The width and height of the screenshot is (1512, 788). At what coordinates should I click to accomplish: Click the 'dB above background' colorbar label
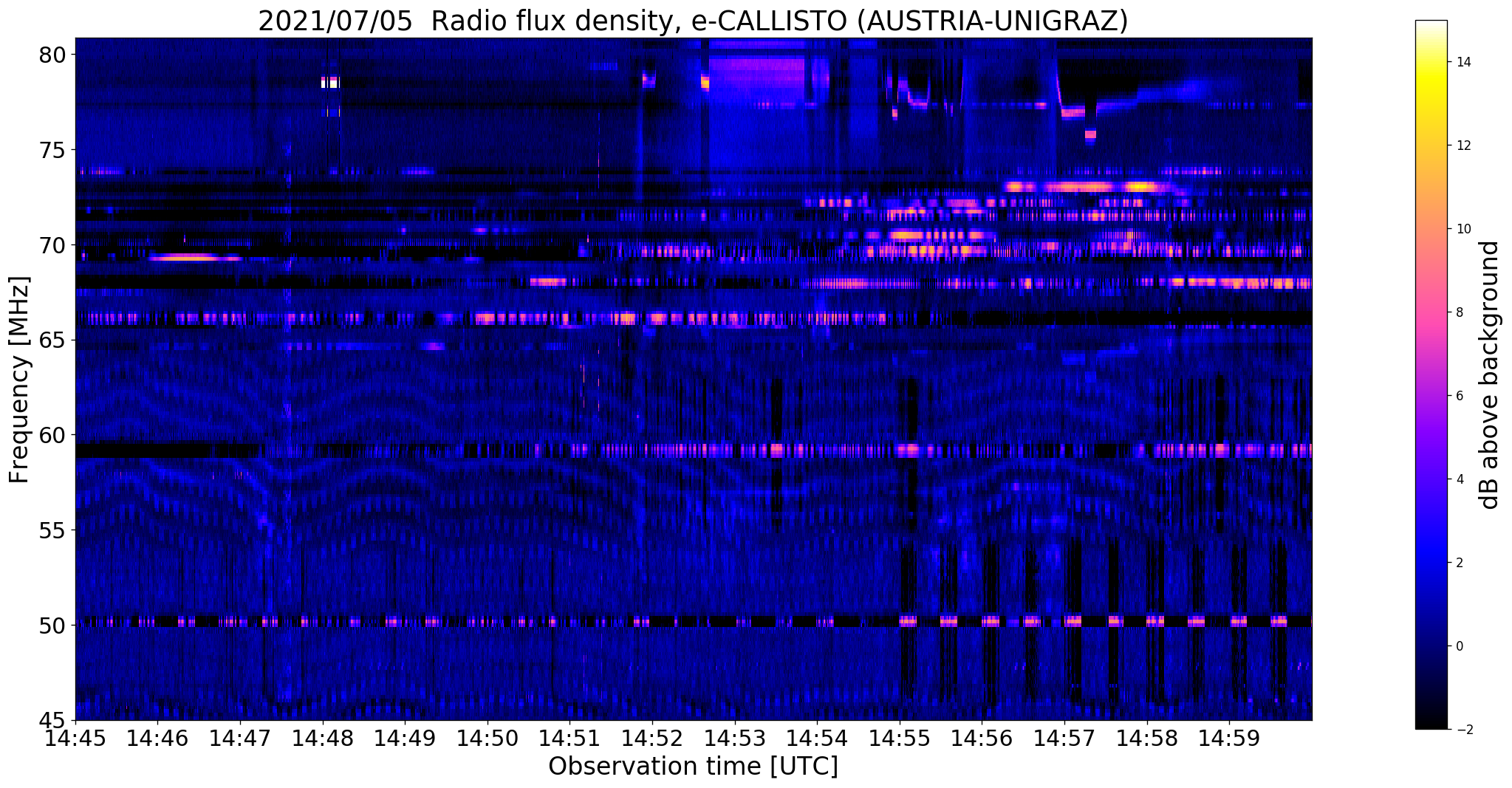point(1490,375)
